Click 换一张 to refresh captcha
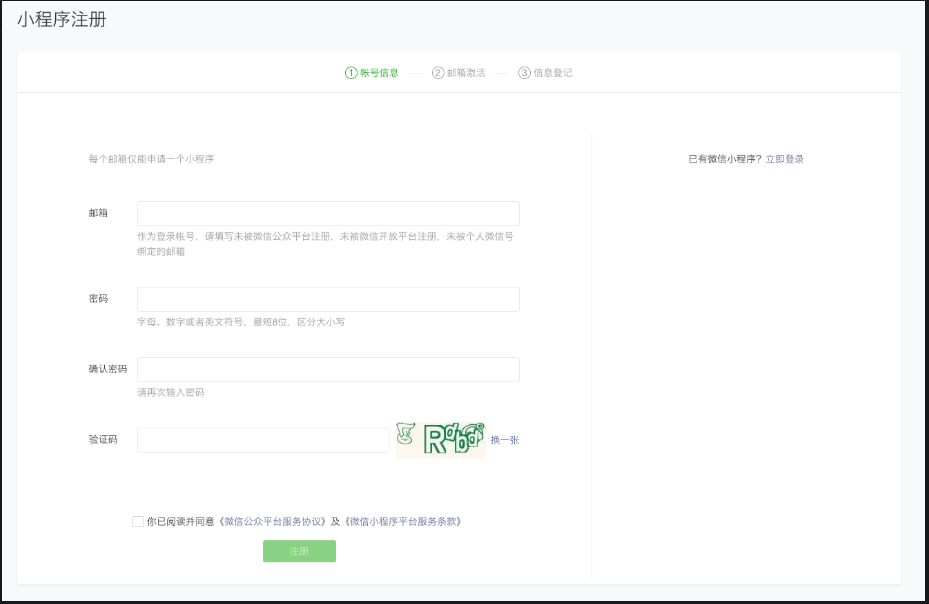The height and width of the screenshot is (604, 929). 505,440
